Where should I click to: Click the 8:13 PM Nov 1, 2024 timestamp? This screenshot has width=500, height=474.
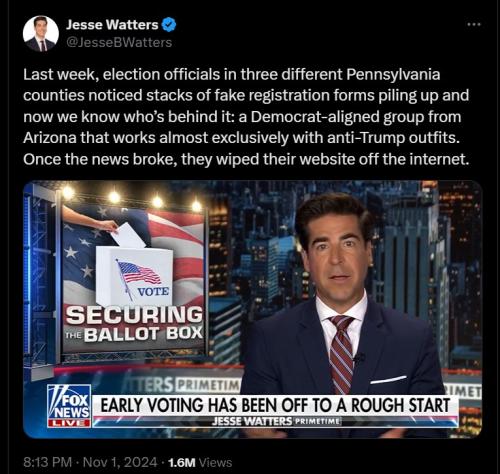pos(90,462)
